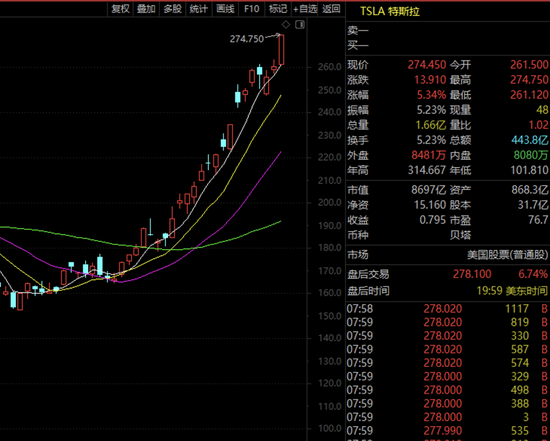Add TSLA to watchlist with +自选
Image resolution: width=550 pixels, height=441 pixels.
304,9
